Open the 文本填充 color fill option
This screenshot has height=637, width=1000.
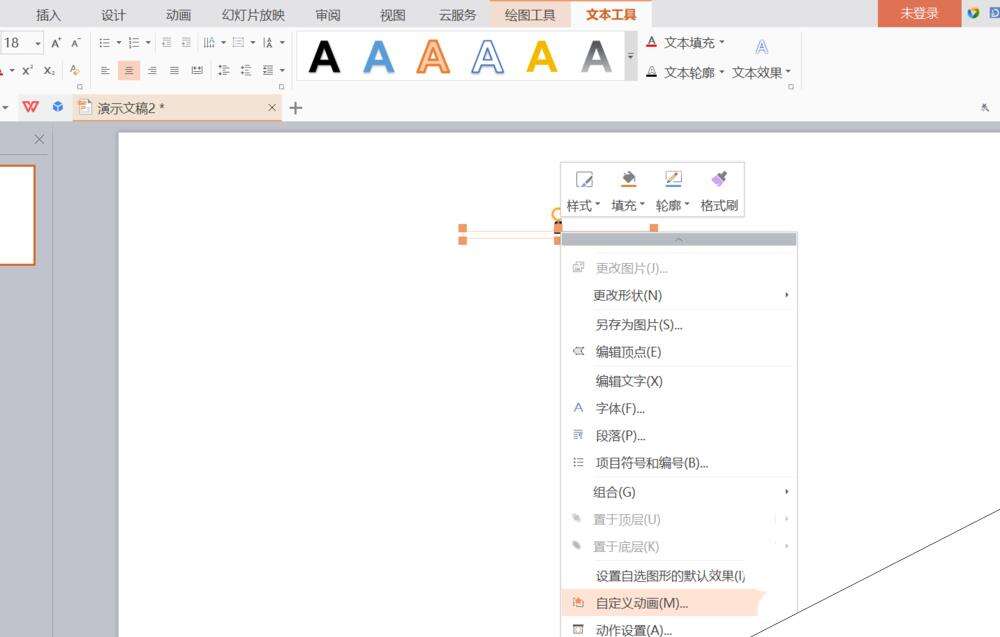[688, 43]
